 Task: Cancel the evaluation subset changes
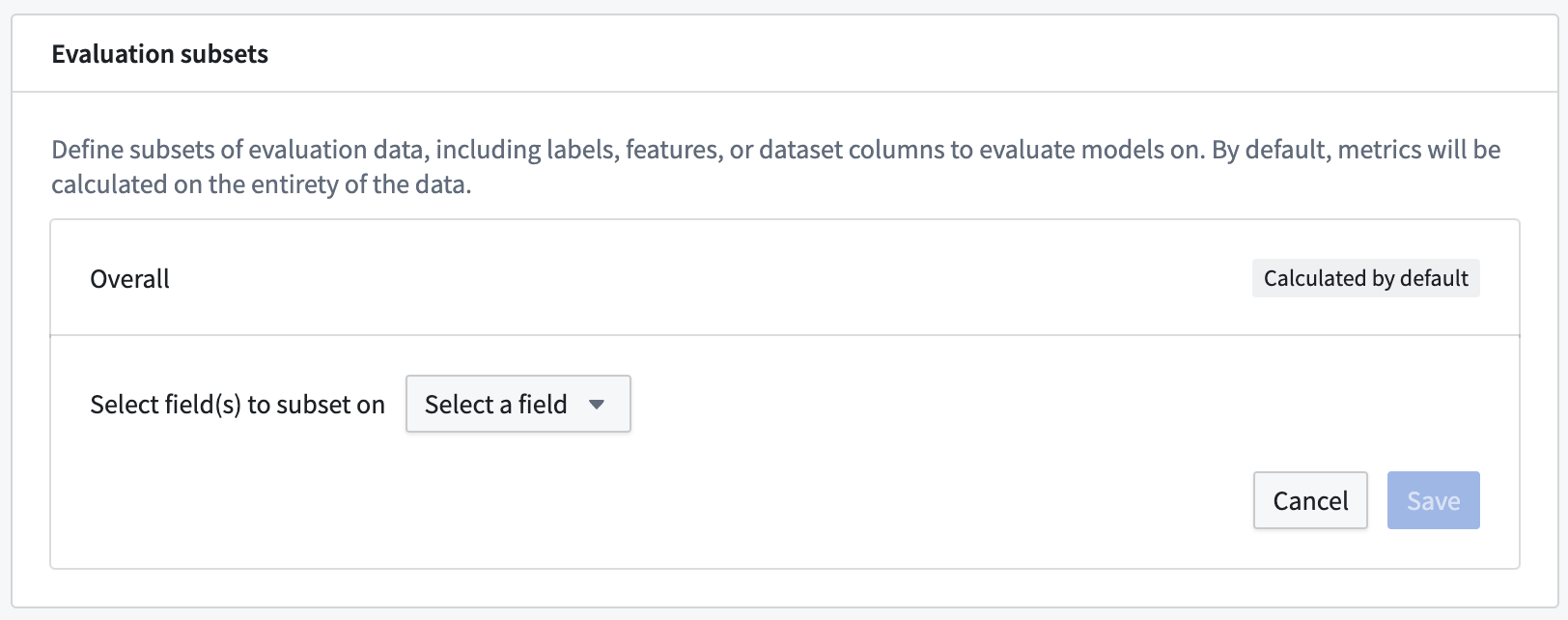point(1310,500)
